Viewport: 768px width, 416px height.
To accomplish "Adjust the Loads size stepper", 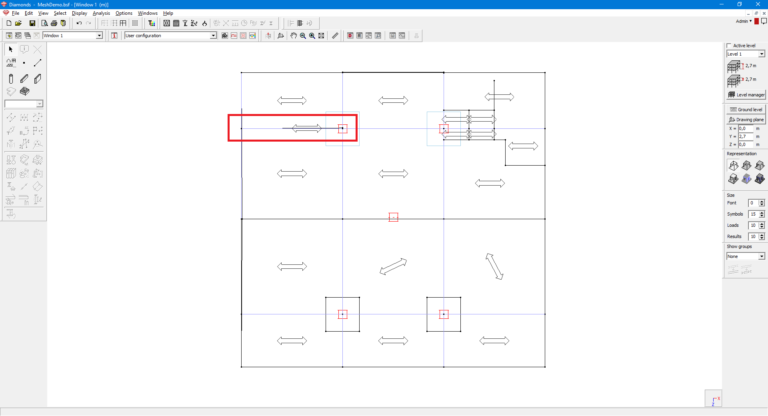I will 762,225.
